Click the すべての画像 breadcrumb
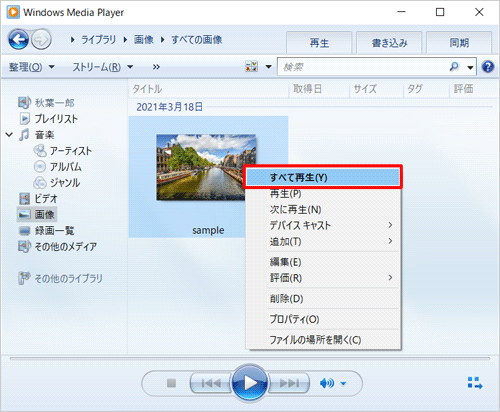Screen dimensions: 500x412 coord(197,40)
